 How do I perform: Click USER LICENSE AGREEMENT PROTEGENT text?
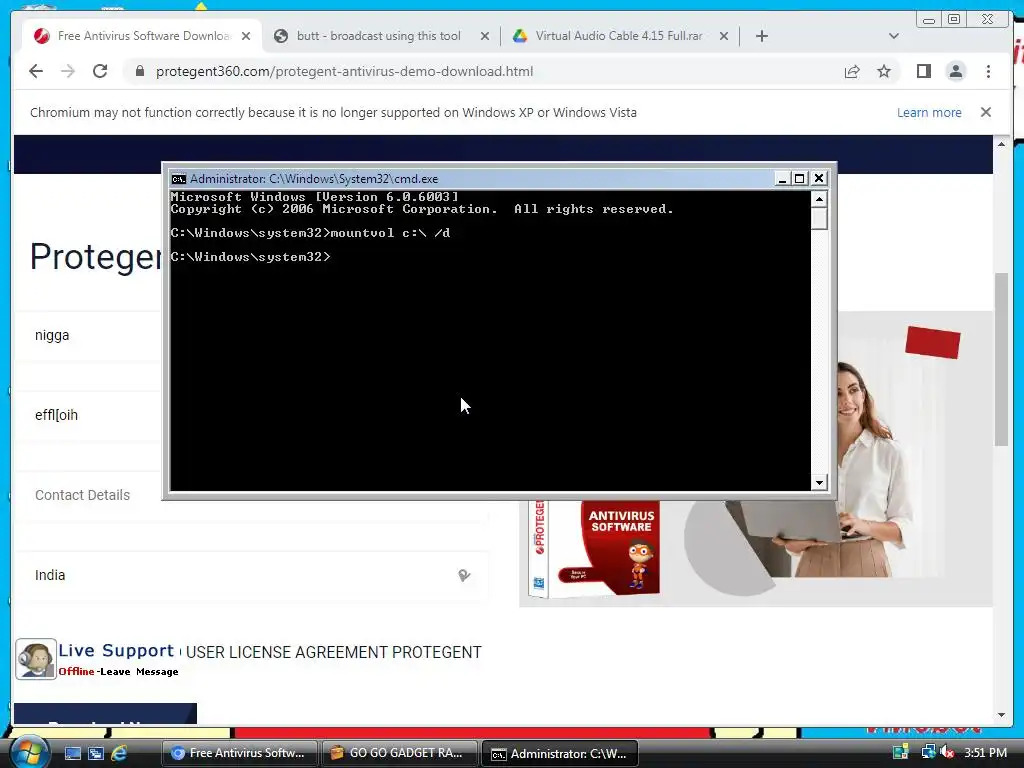[334, 652]
